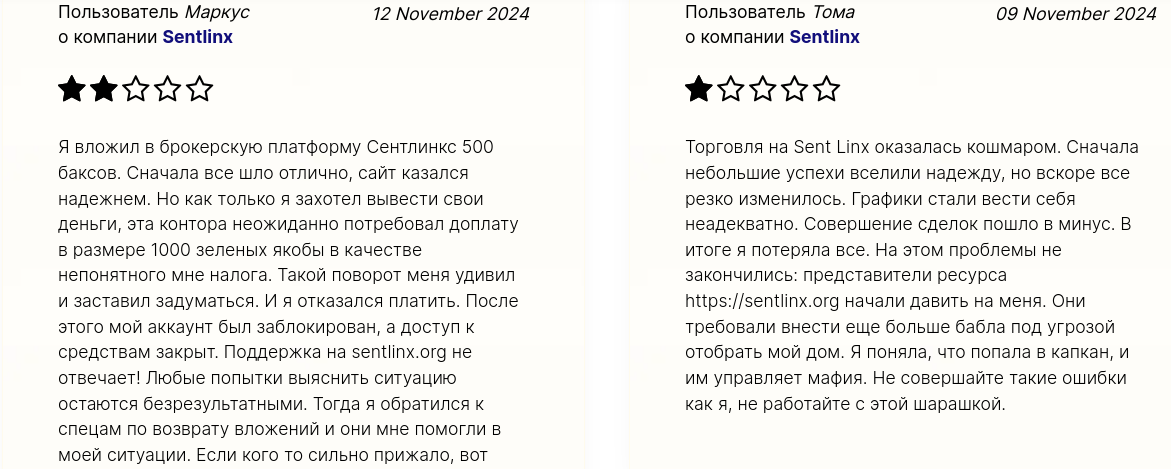Viewport: 1171px width, 469px height.
Task: Click fifth star in Тома's review rating
Action: click(827, 90)
